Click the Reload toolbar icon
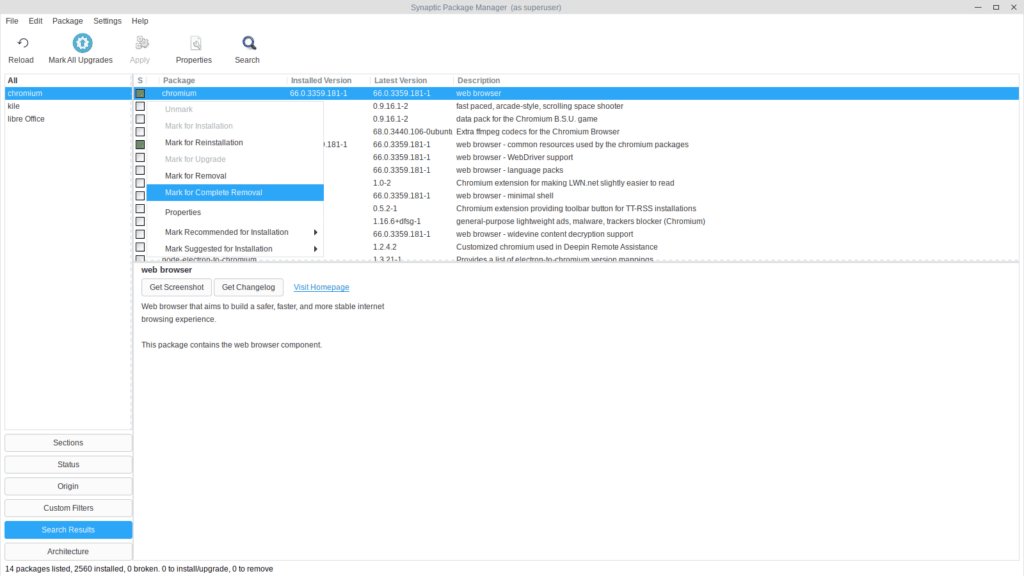Screen dimensions: 1024x576 [x=23, y=43]
